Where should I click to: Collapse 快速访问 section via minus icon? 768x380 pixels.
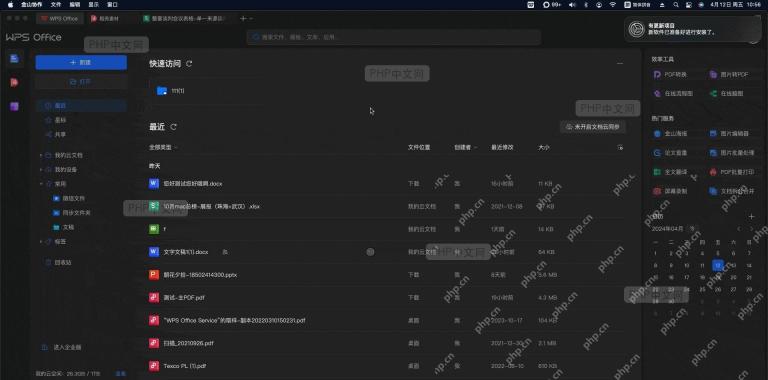click(x=620, y=63)
